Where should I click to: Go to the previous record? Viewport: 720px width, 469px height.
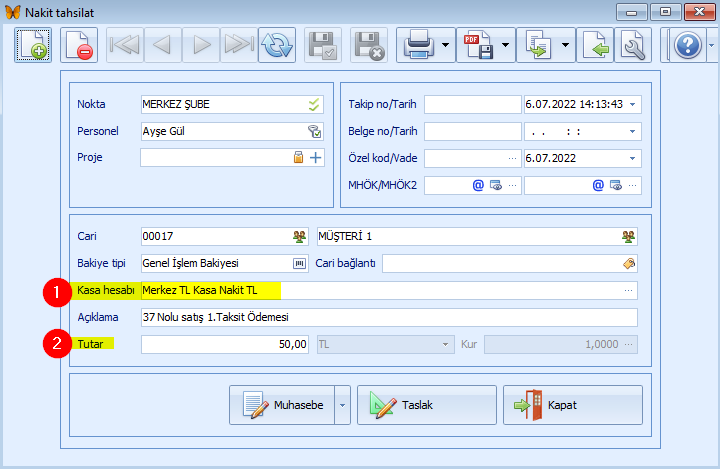163,45
